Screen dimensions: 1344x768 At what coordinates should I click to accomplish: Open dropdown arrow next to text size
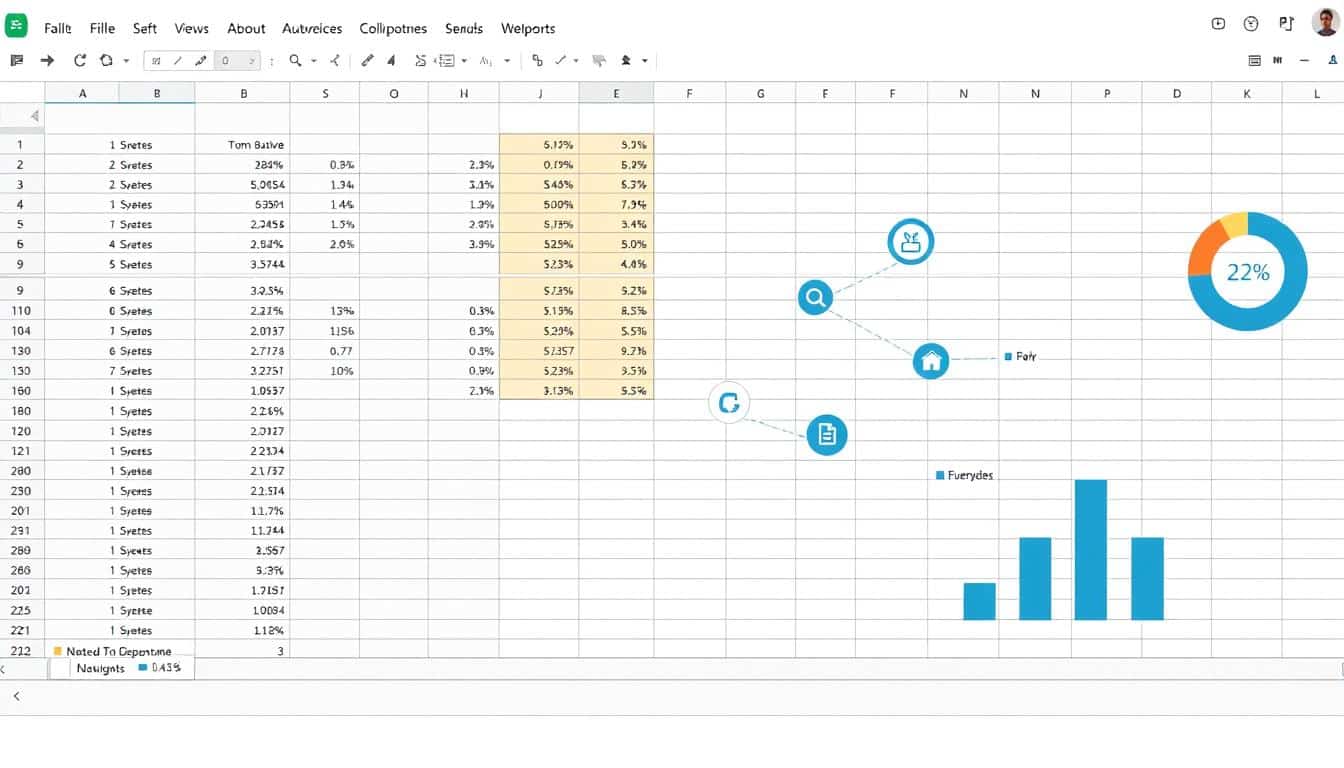pos(508,61)
